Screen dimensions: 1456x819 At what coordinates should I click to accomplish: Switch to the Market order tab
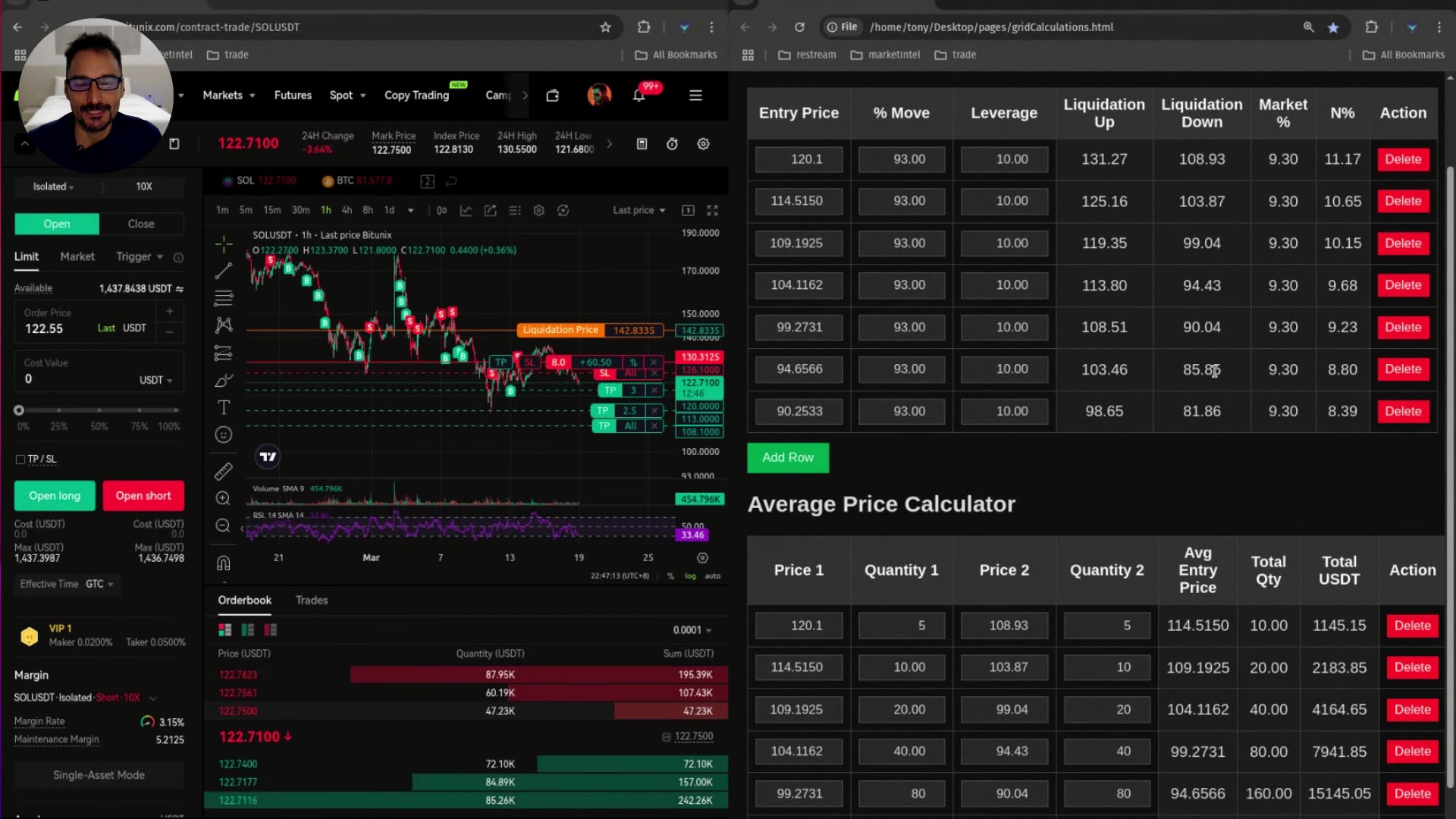[77, 257]
